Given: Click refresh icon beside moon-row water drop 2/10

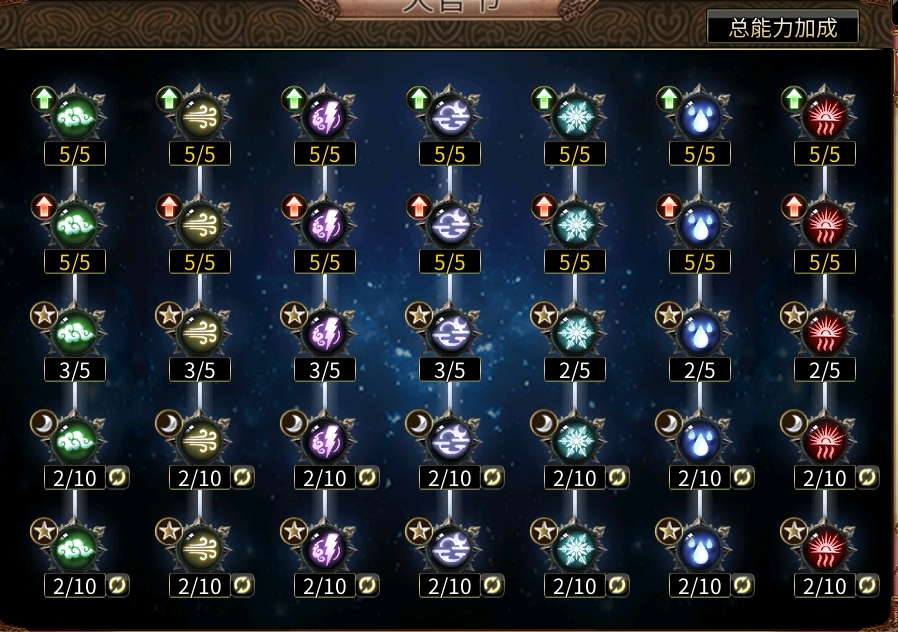Looking at the screenshot, I should [742, 477].
